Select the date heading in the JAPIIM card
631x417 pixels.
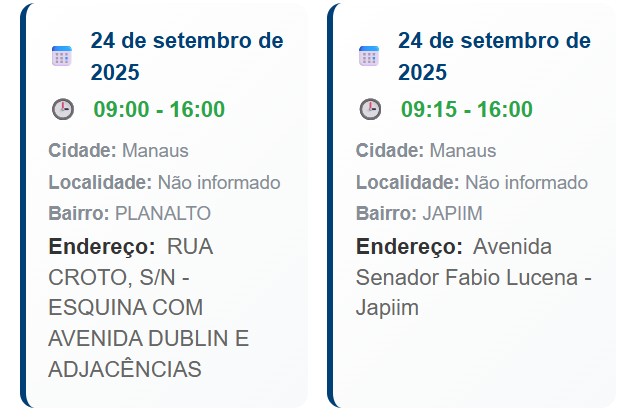[x=494, y=56]
